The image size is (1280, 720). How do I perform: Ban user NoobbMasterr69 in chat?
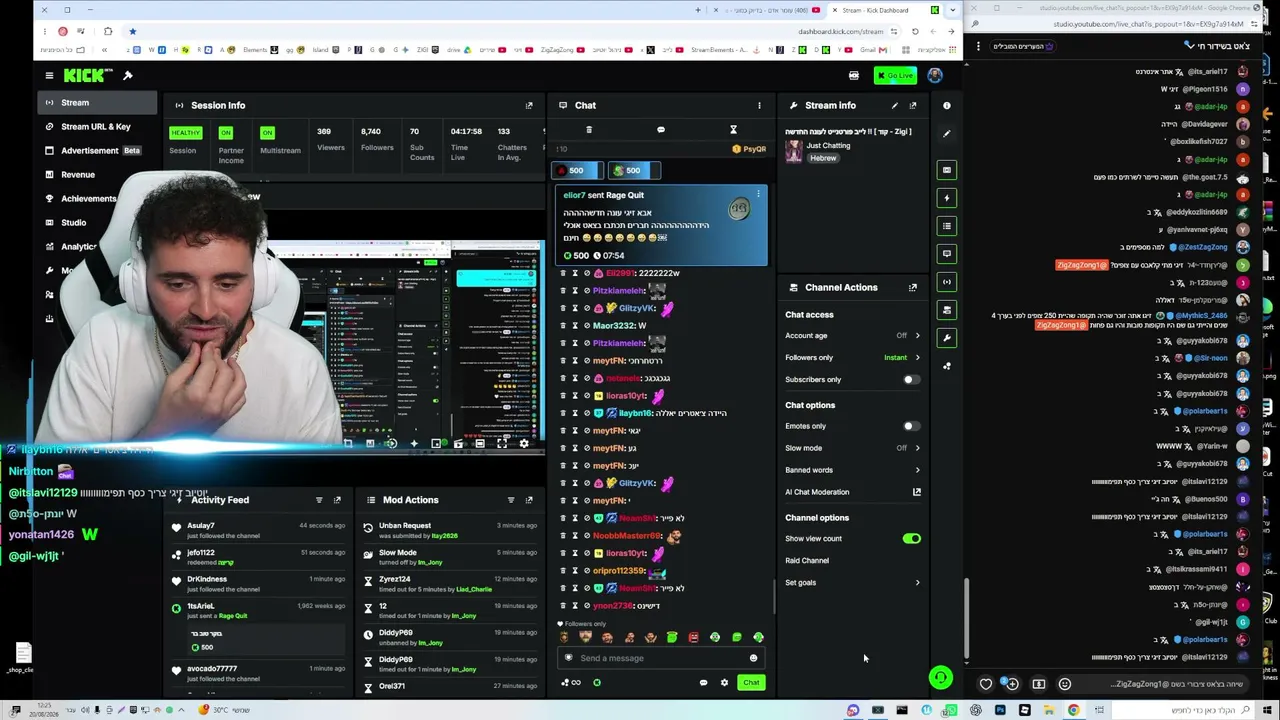coord(587,536)
